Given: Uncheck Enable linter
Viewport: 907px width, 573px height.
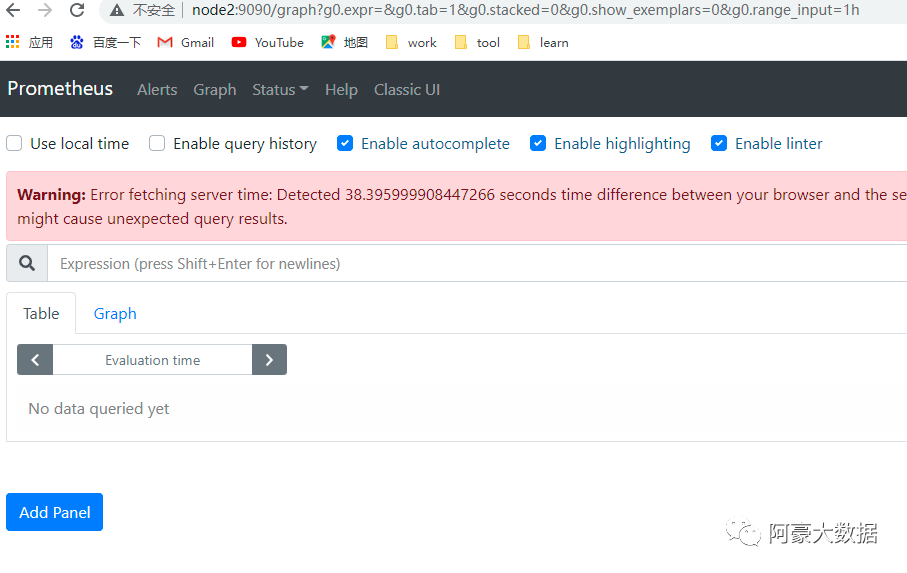Looking at the screenshot, I should tap(719, 143).
